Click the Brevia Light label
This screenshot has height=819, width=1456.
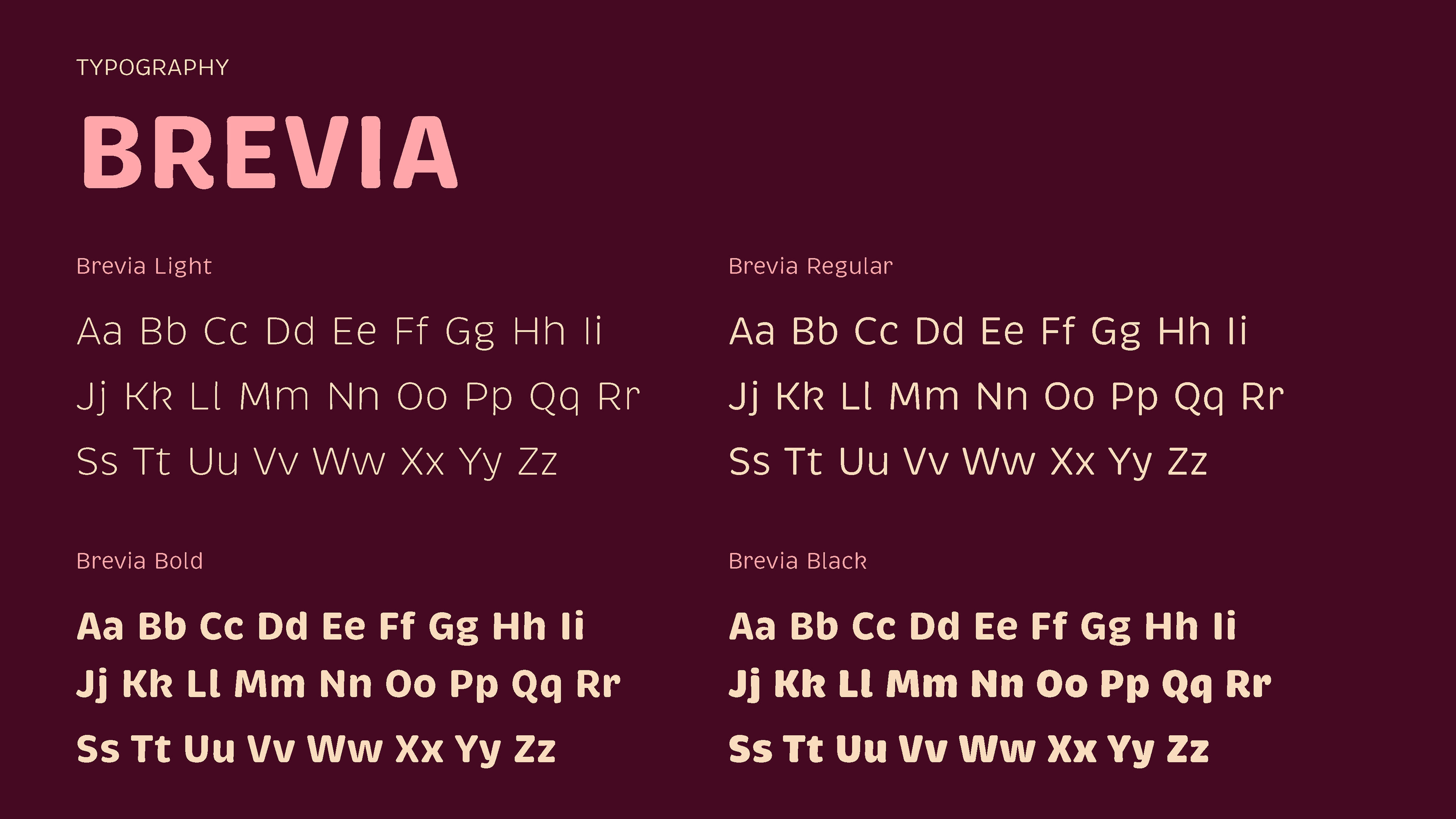pyautogui.click(x=144, y=267)
